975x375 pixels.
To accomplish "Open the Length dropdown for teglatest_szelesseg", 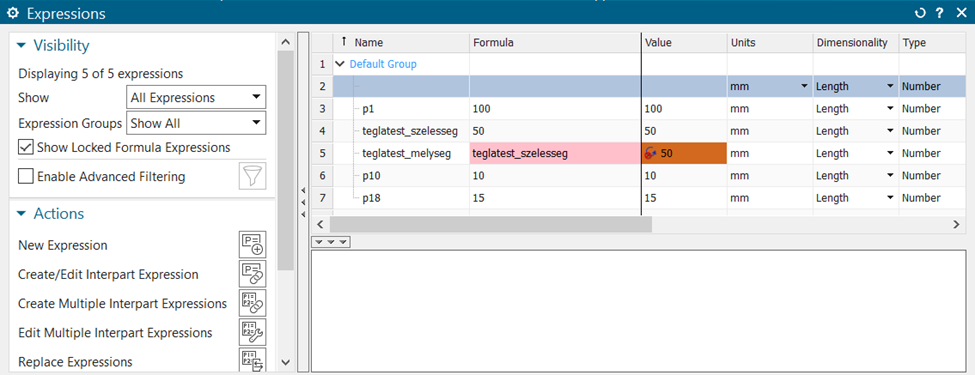I will pyautogui.click(x=890, y=131).
